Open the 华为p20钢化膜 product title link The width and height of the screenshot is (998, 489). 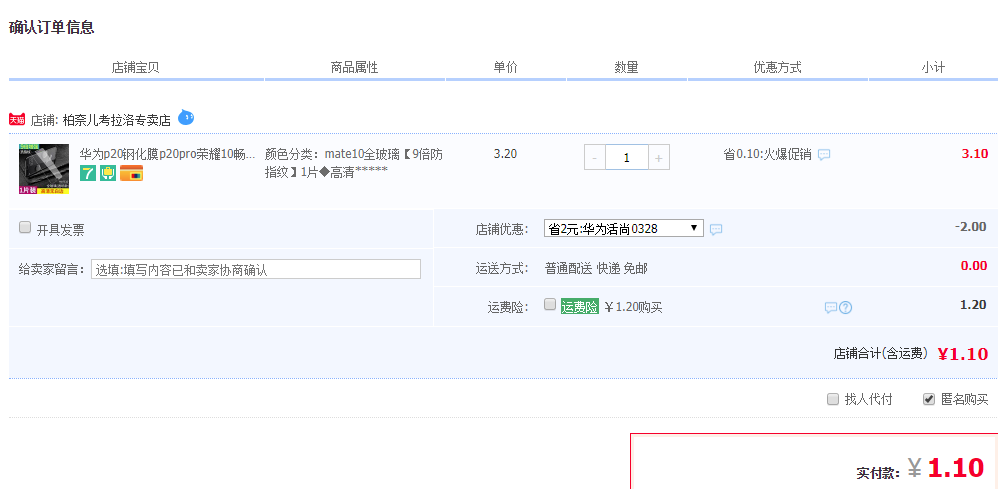(167, 153)
